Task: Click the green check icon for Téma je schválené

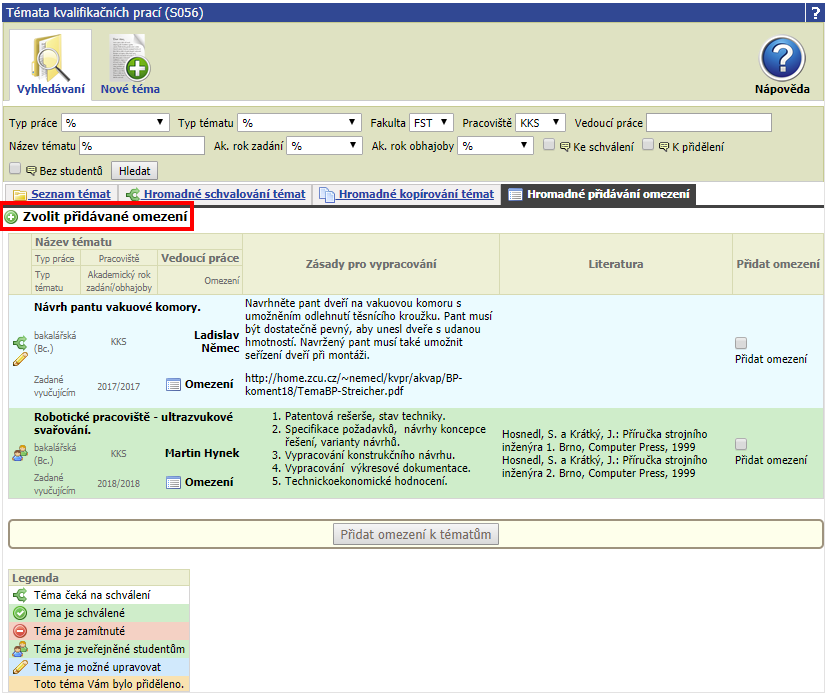Action: point(20,613)
